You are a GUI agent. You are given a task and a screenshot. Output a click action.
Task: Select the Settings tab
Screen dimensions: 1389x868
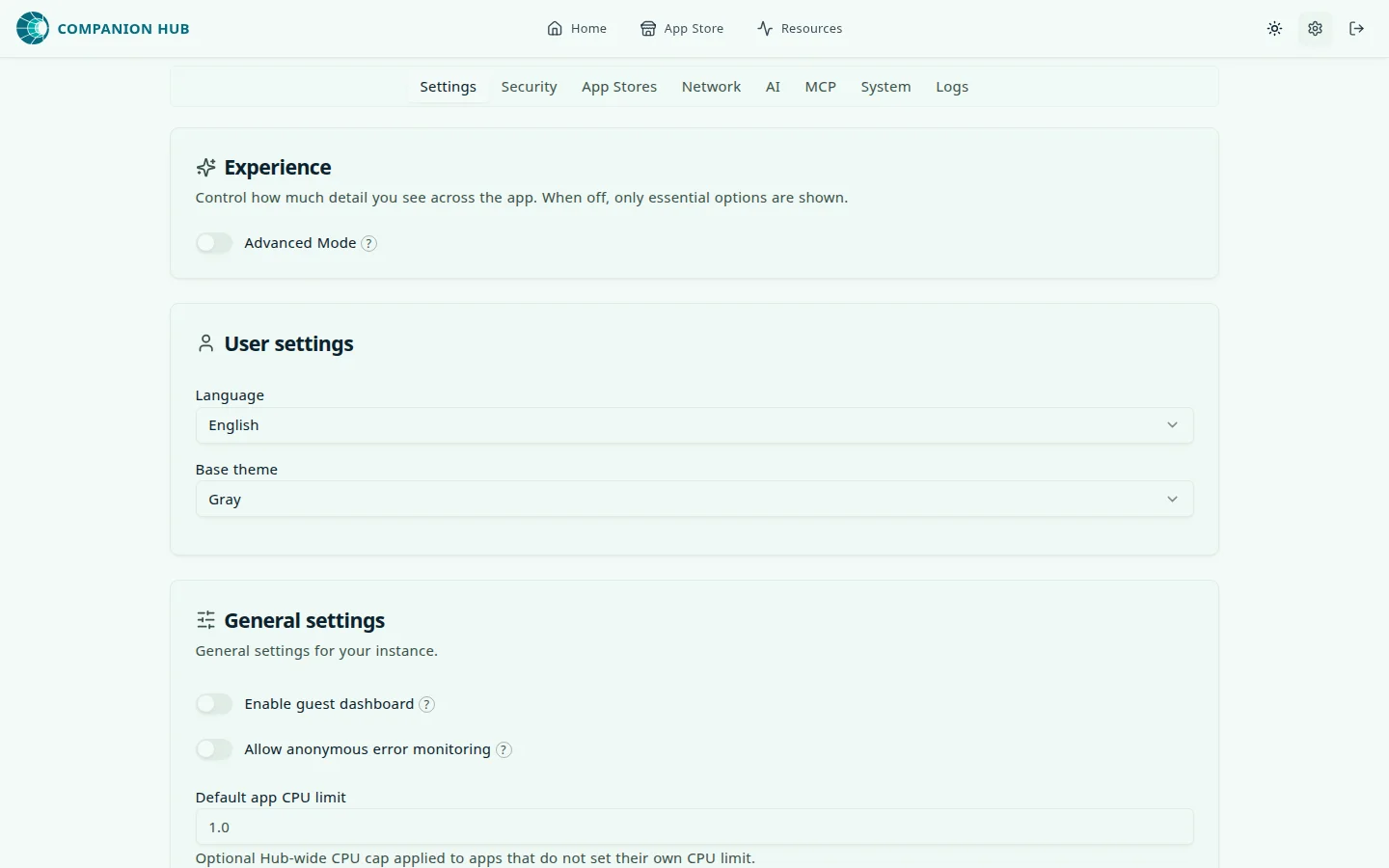point(448,87)
